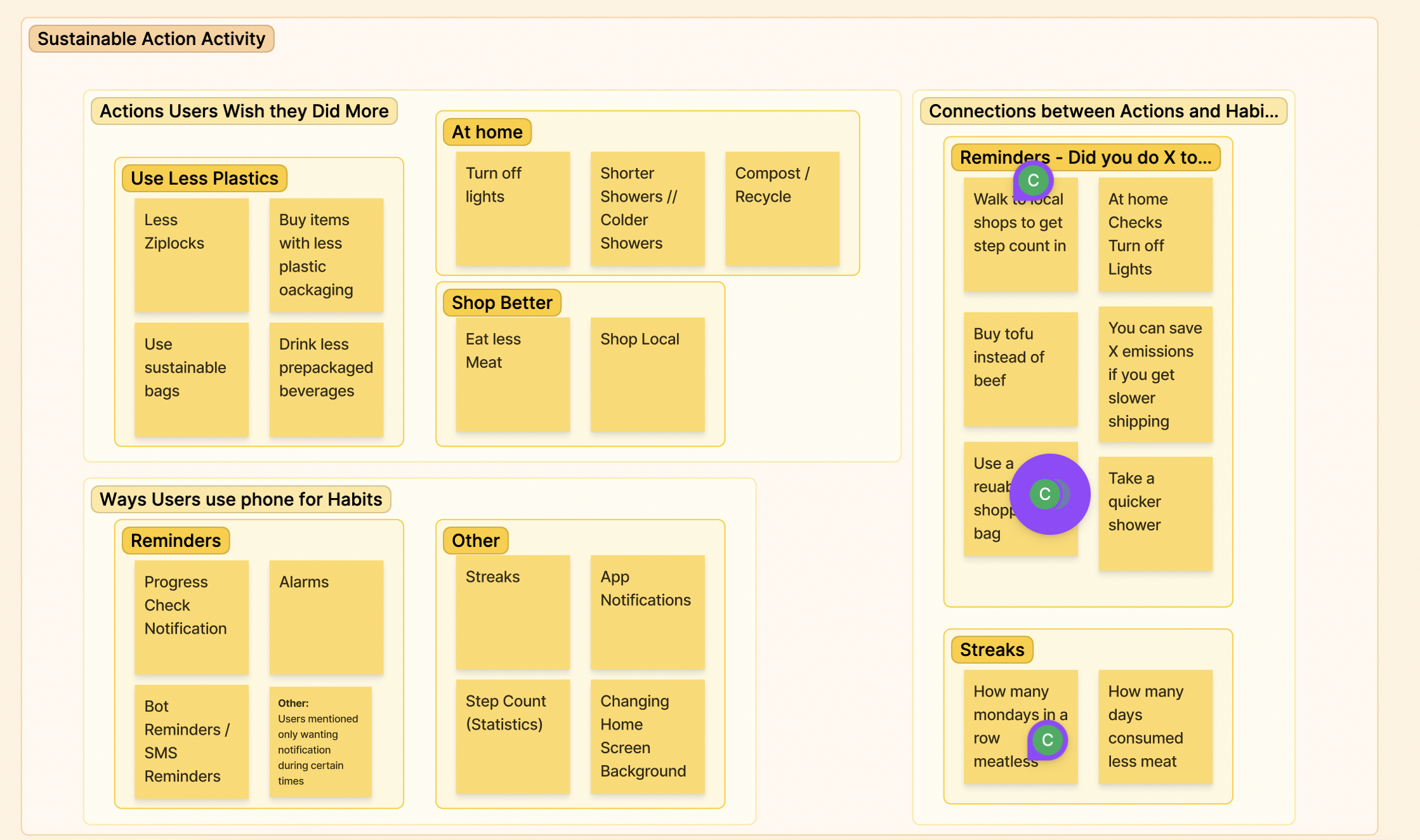
Task: Click the 'Ways Users use phone for Habits' label
Action: click(240, 499)
